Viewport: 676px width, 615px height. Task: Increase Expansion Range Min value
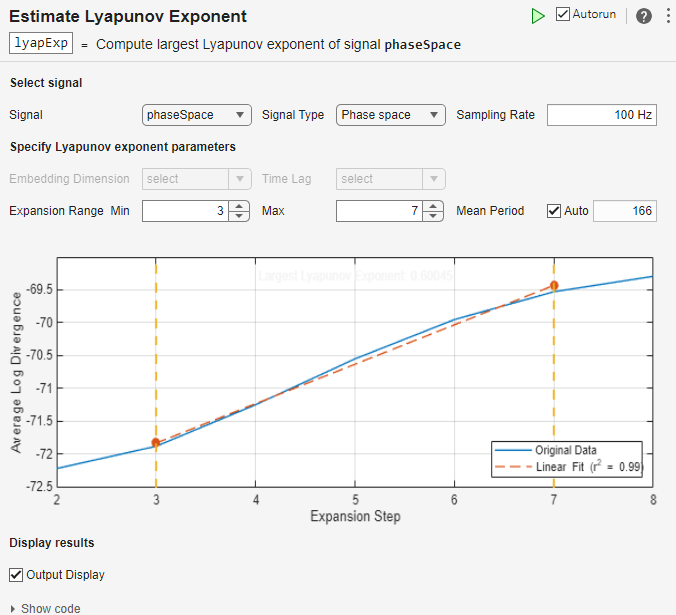click(238, 206)
